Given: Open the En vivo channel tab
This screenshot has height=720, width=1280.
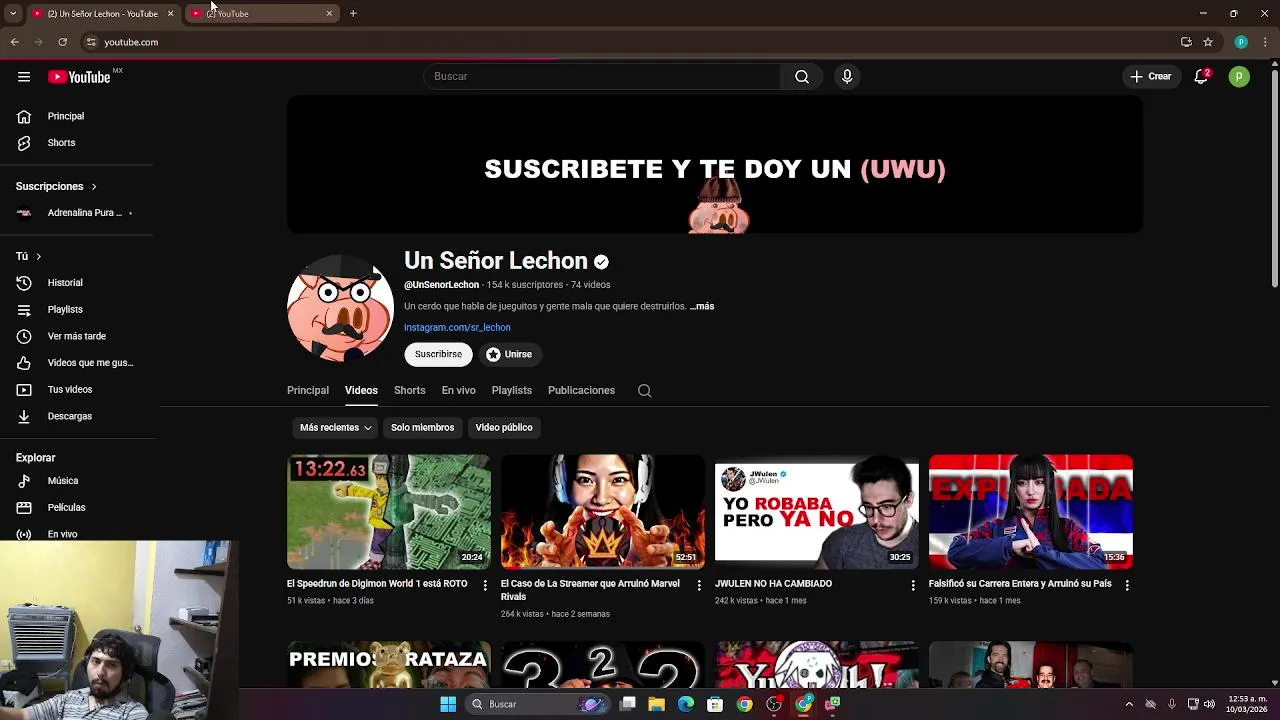Looking at the screenshot, I should pos(459,391).
